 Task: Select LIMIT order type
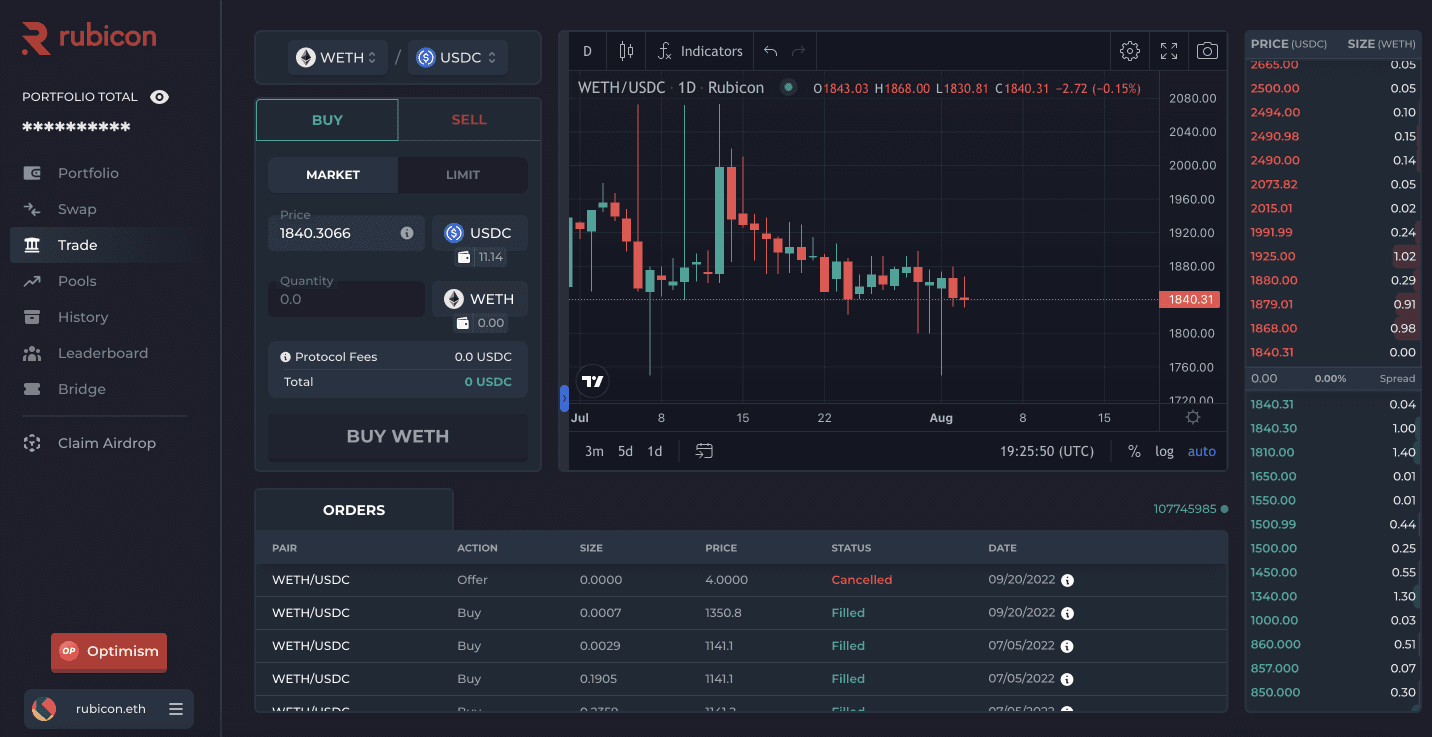463,175
